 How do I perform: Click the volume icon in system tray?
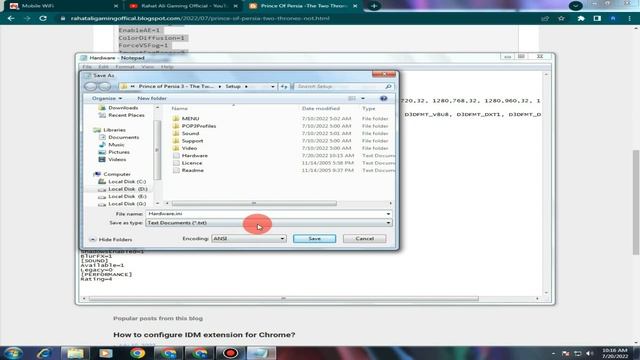click(589, 353)
